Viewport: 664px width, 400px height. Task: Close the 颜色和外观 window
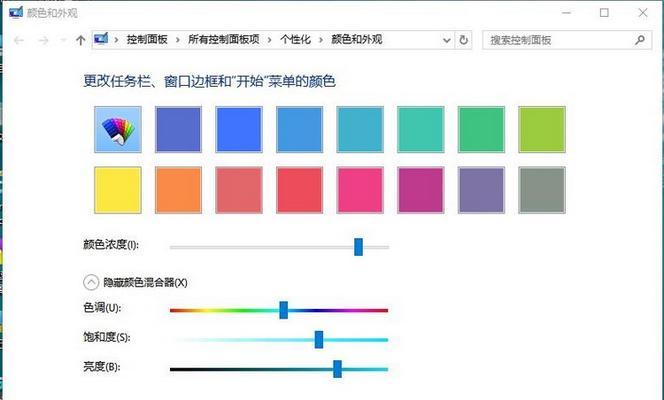tap(643, 13)
